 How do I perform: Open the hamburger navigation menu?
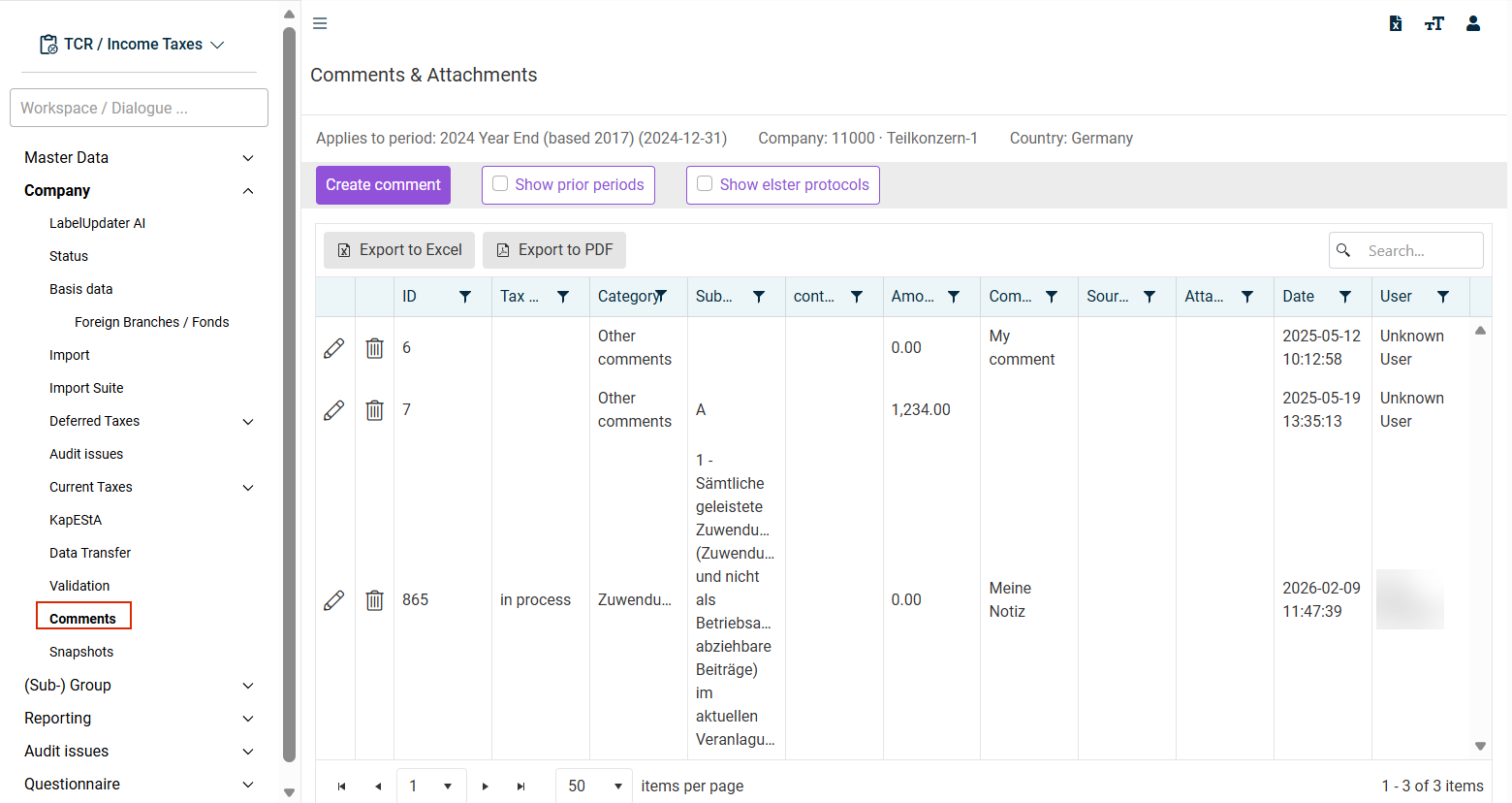coord(320,23)
